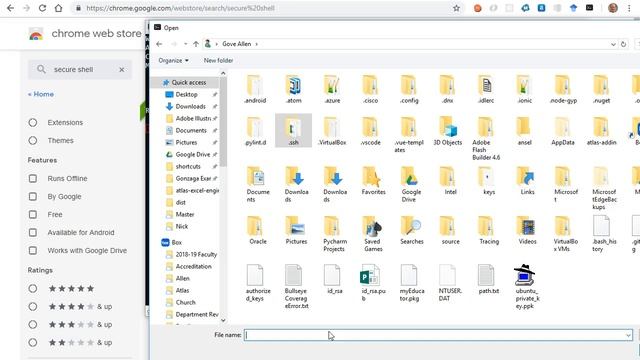Select the four stars & up filter
Viewport: 640px width, 360px height.
pyautogui.click(x=33, y=307)
